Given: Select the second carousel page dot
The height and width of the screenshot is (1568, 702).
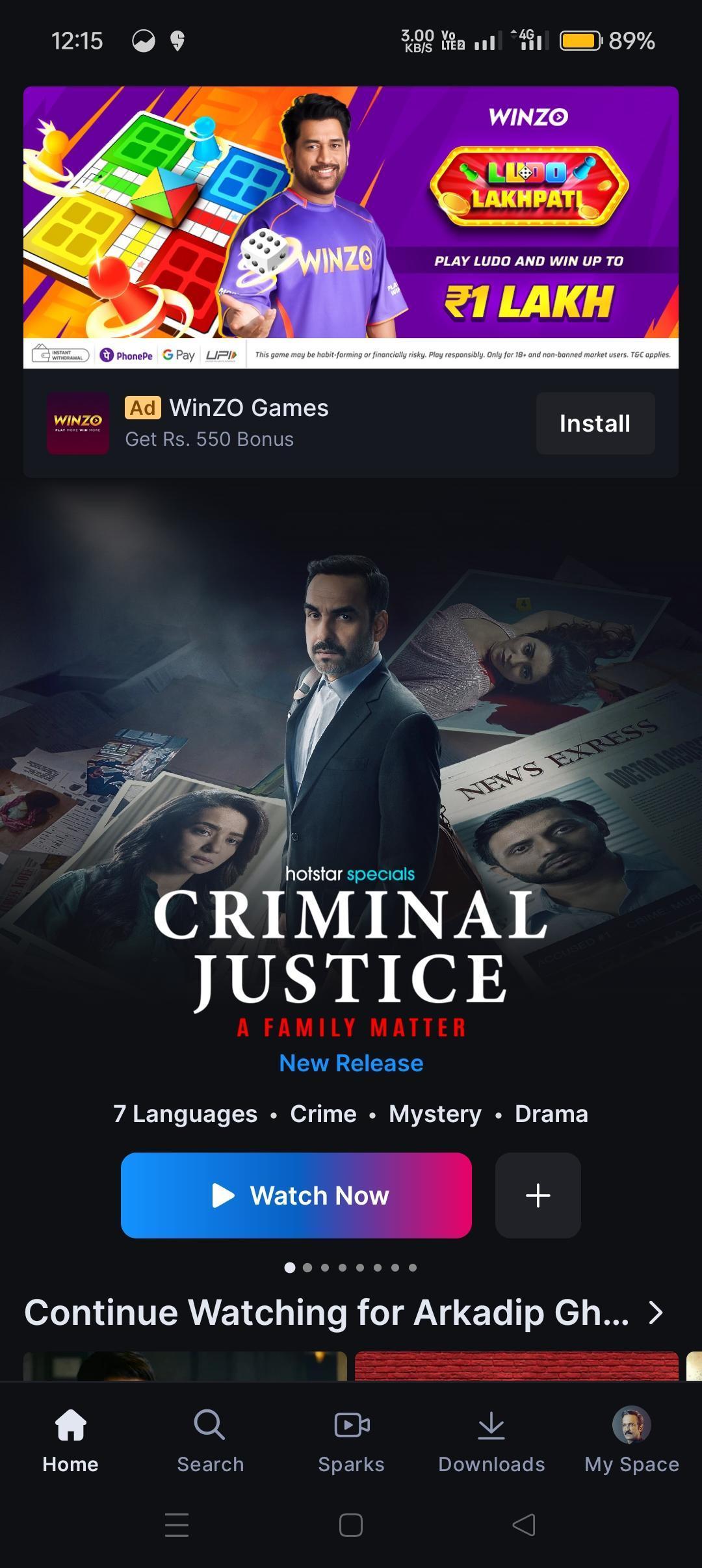Looking at the screenshot, I should point(307,1267).
